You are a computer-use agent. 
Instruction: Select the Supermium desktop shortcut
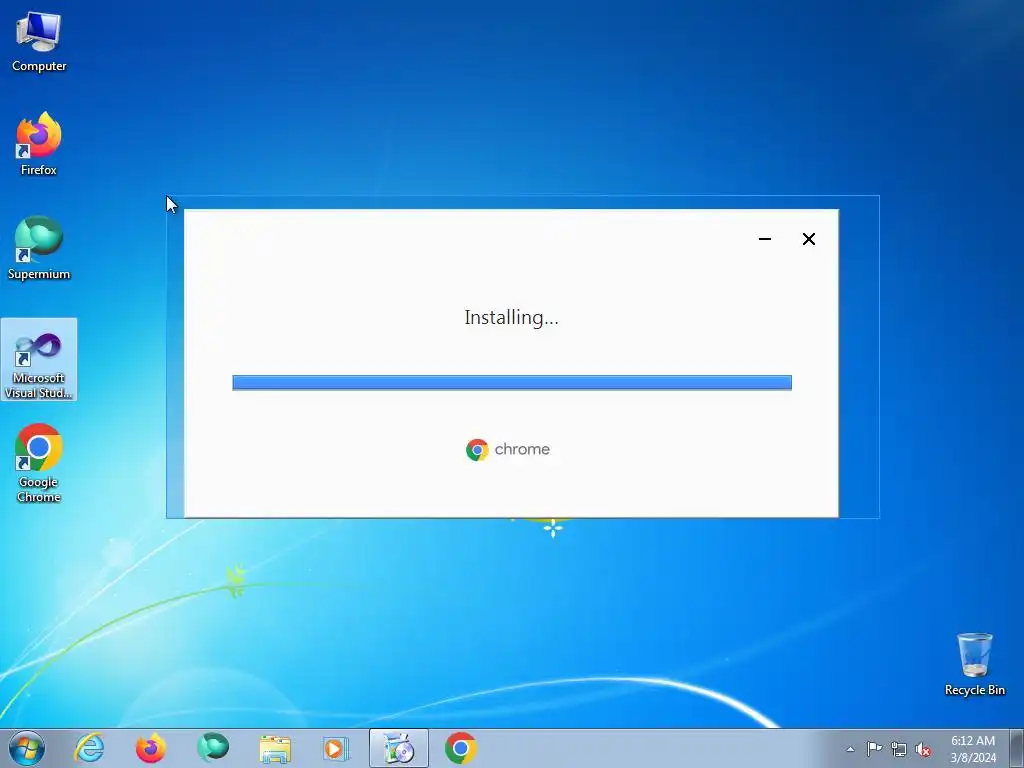[39, 248]
